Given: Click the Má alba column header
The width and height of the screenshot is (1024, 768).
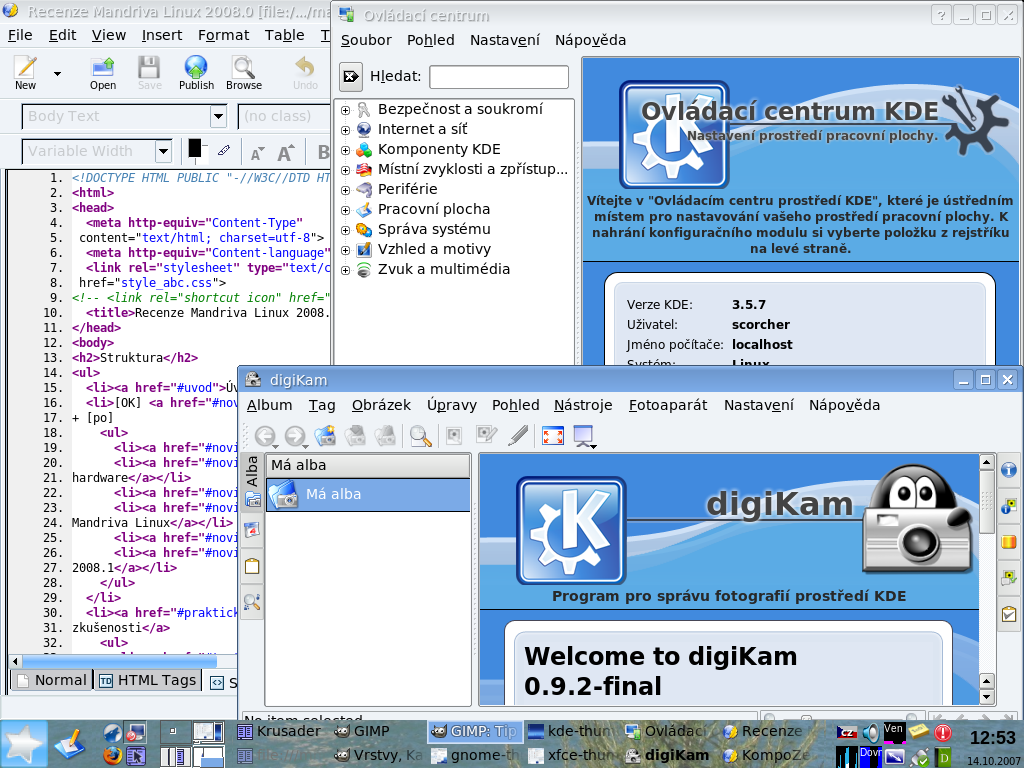Looking at the screenshot, I should click(x=368, y=466).
